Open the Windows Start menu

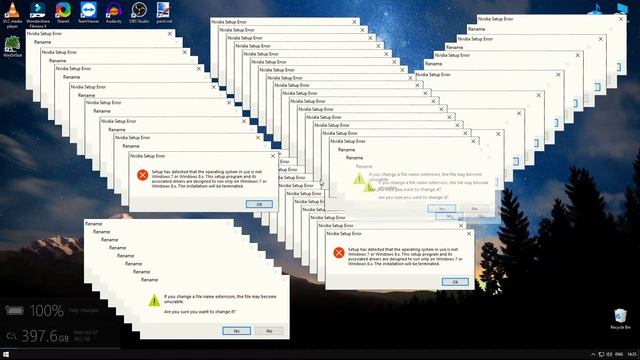[6, 354]
